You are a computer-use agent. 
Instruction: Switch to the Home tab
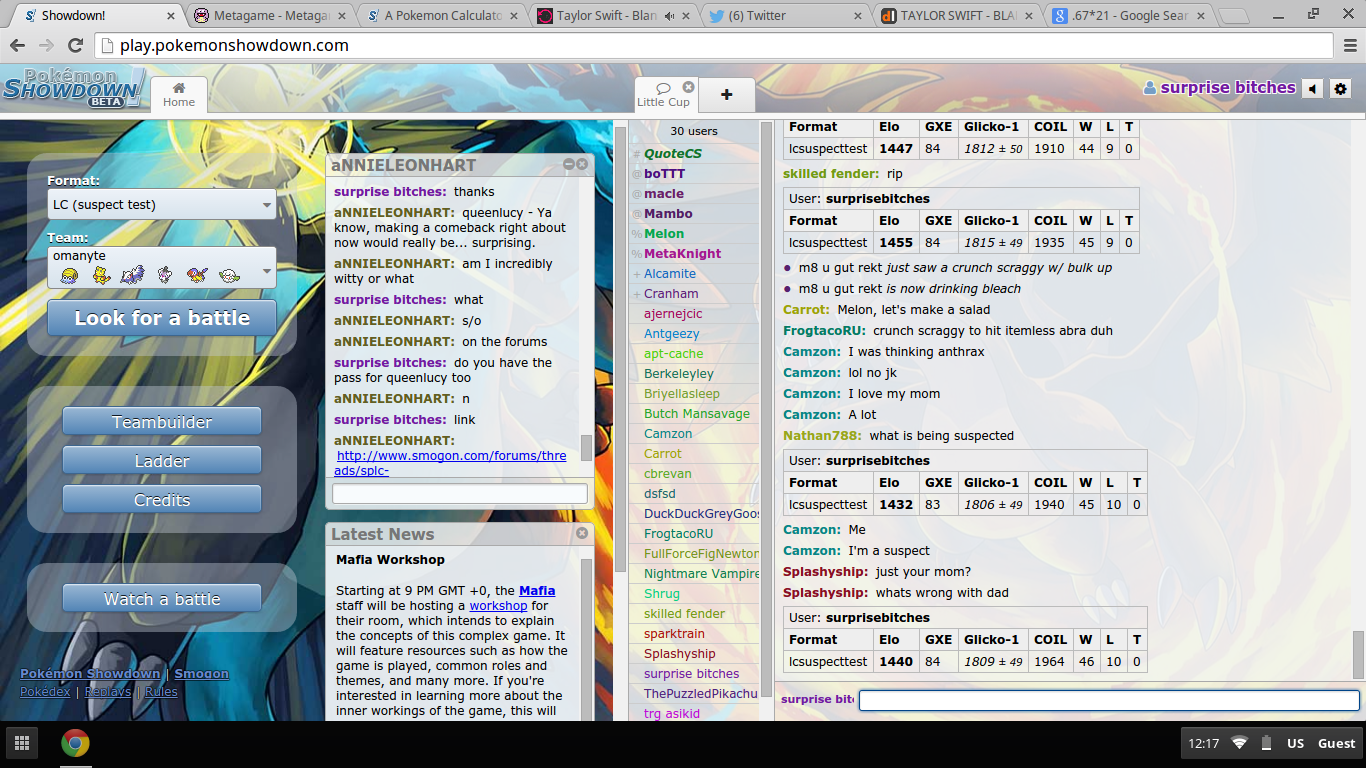179,94
